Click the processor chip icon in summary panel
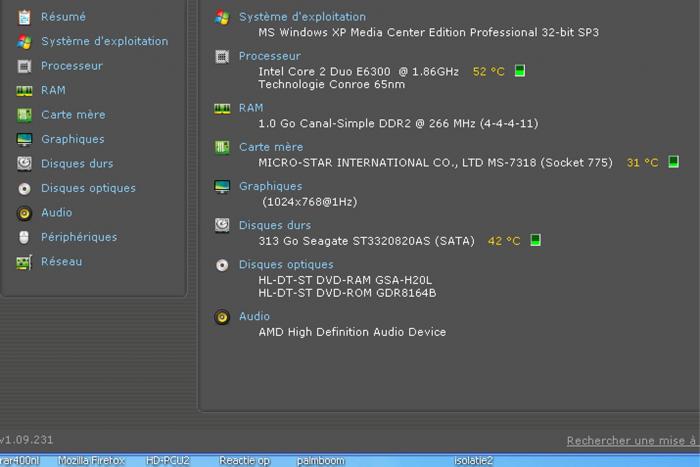The width and height of the screenshot is (700, 467). [222, 57]
